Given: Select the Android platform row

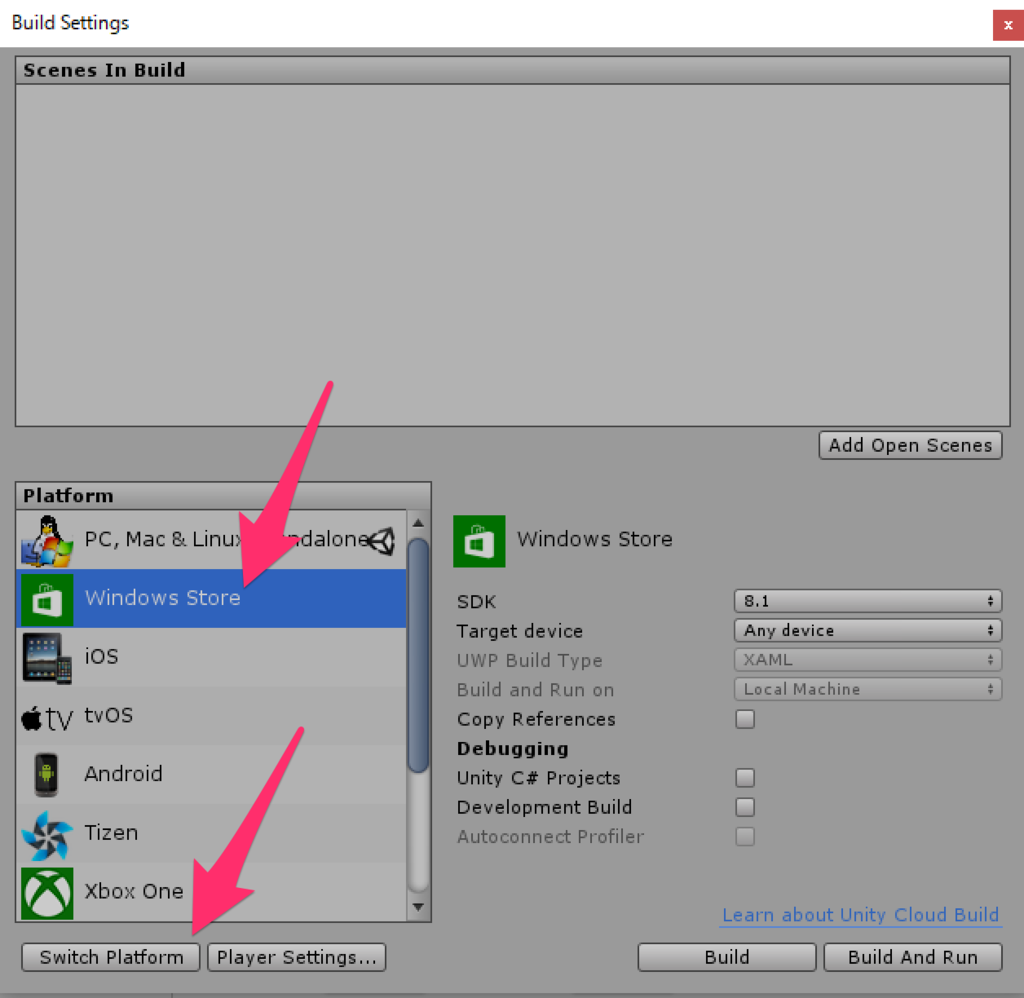Looking at the screenshot, I should (211, 775).
